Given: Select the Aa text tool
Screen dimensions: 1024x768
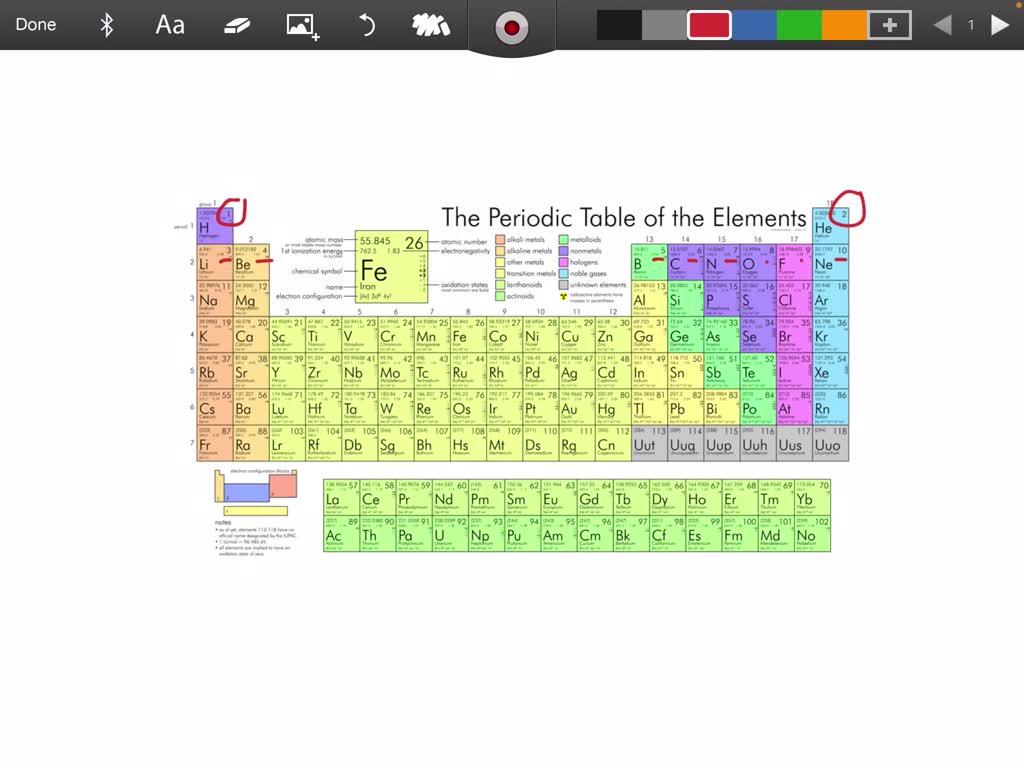Looking at the screenshot, I should 168,24.
